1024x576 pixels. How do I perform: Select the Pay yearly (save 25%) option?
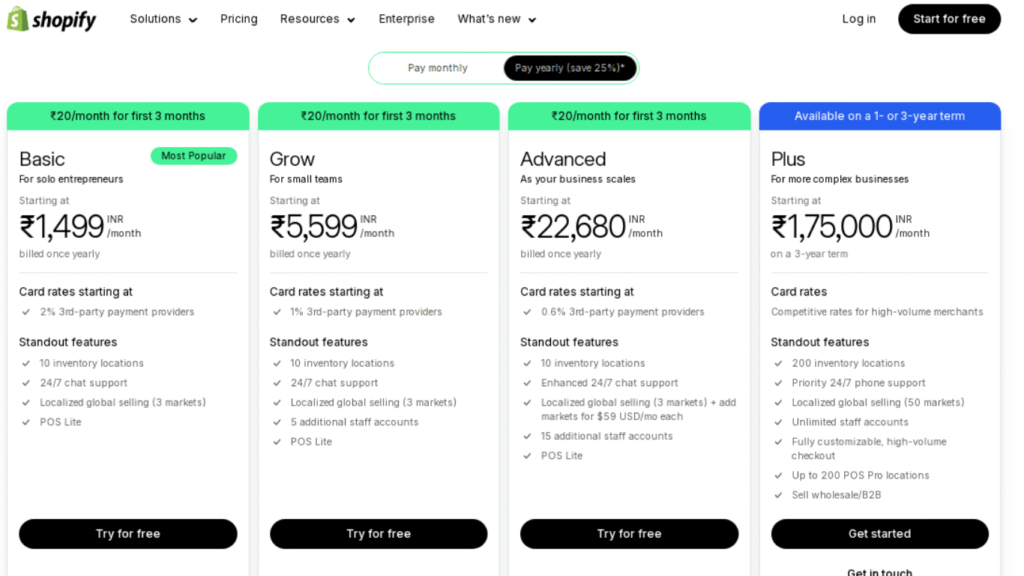click(x=569, y=68)
